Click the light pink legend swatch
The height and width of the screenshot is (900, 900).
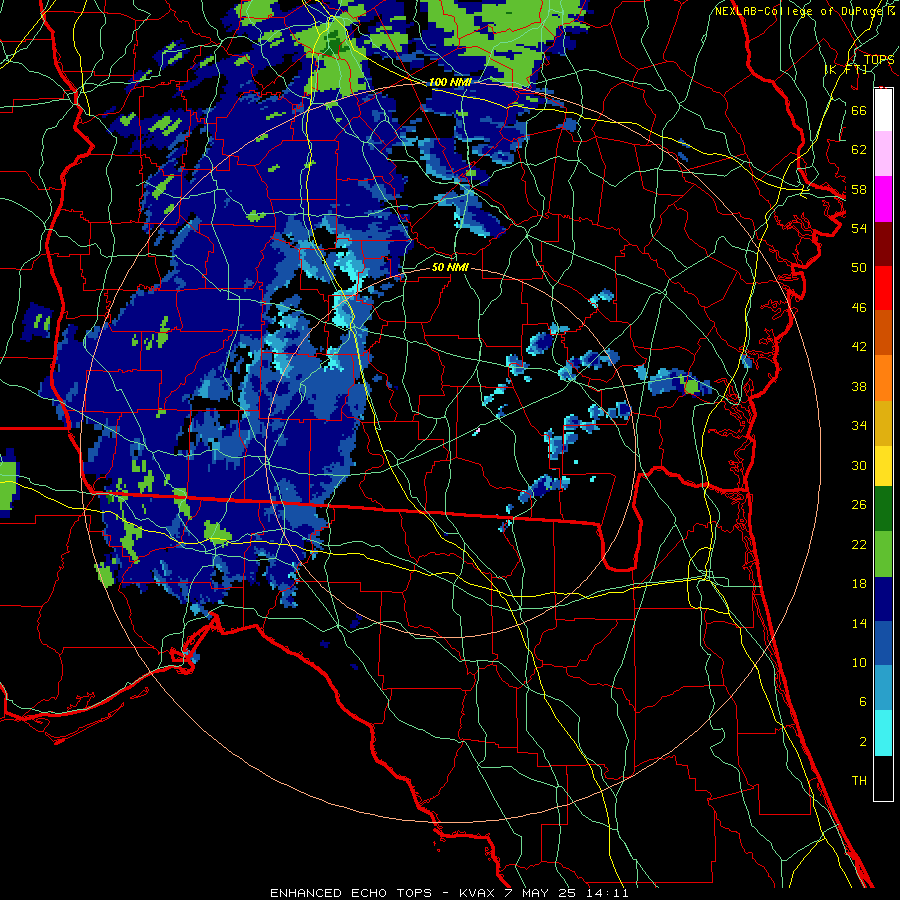[x=883, y=153]
